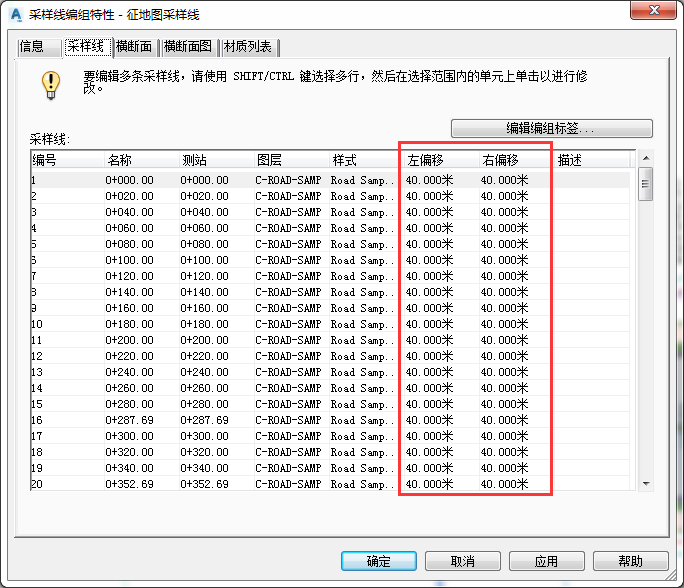684x588 pixels.
Task: Edit left offset 40.000米 in row 1
Action: coord(430,180)
